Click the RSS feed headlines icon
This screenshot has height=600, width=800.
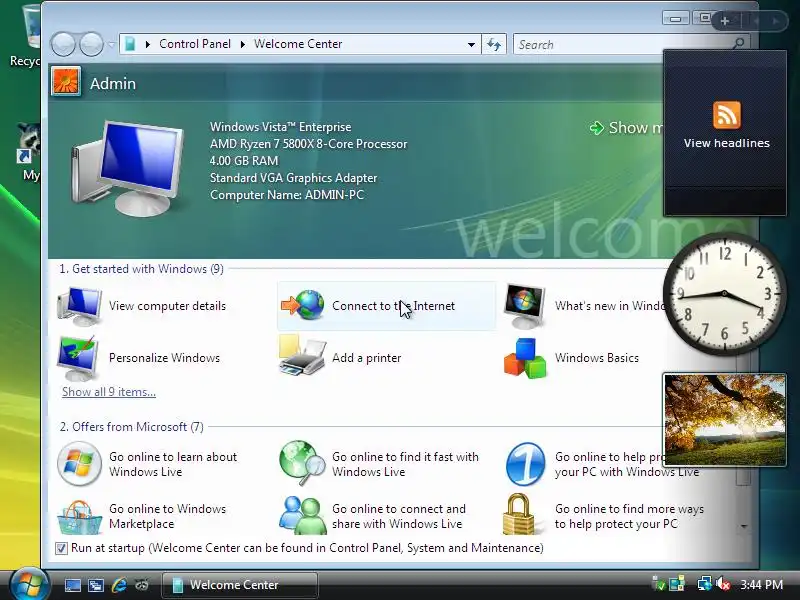click(x=727, y=114)
